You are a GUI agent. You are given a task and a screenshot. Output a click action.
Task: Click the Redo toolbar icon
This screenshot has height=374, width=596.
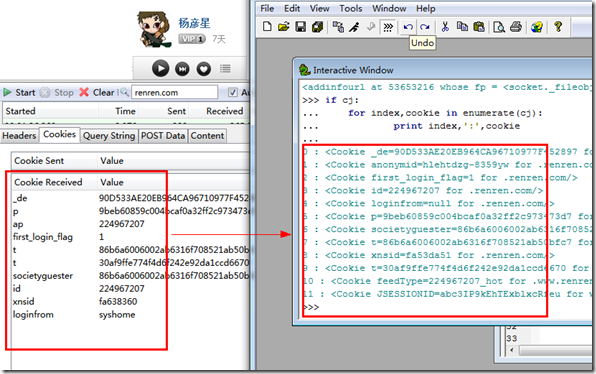pos(425,27)
